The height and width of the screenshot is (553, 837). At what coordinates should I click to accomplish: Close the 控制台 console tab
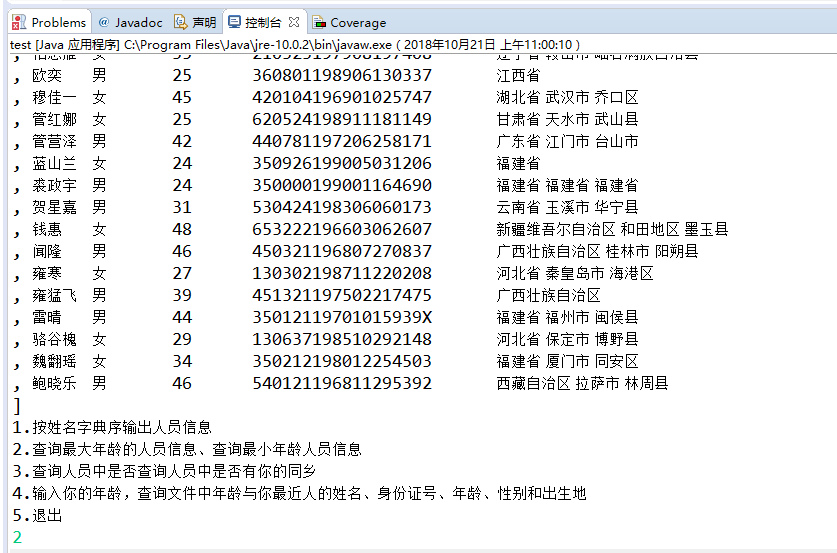coord(294,22)
